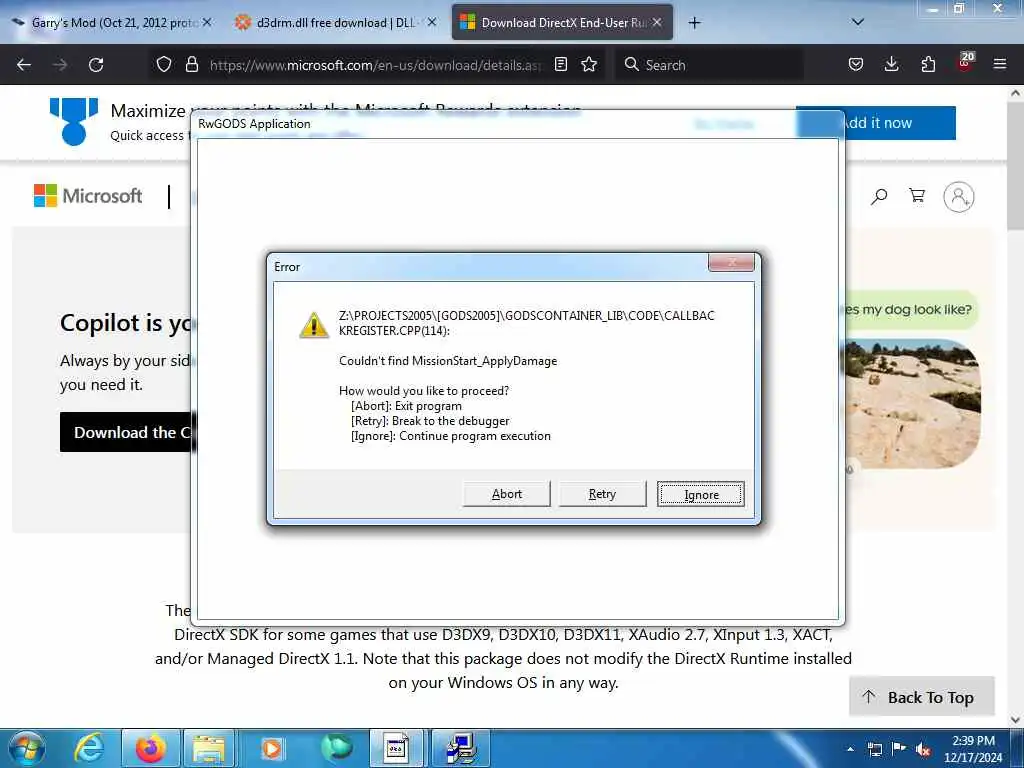Click Firefox icon in taskbar

pos(150,748)
